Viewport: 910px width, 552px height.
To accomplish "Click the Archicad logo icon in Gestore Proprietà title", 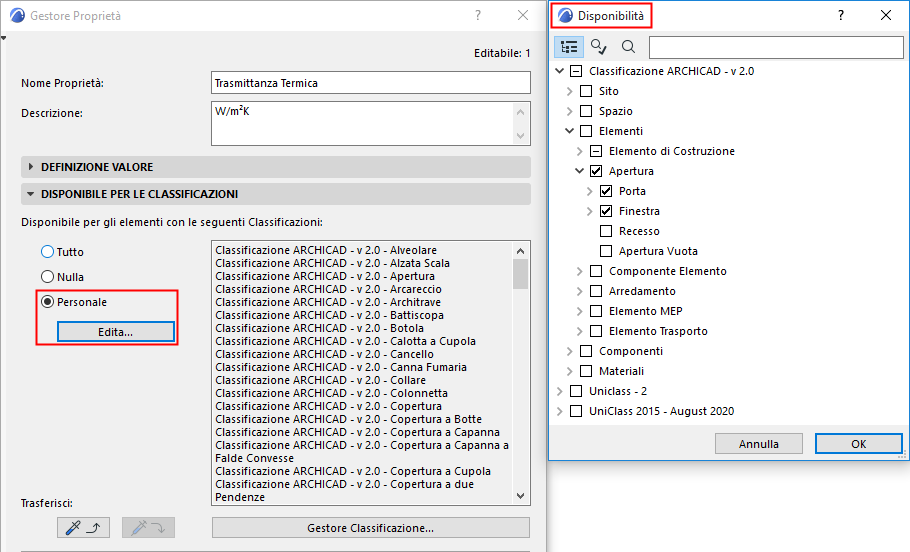I will click(x=17, y=16).
